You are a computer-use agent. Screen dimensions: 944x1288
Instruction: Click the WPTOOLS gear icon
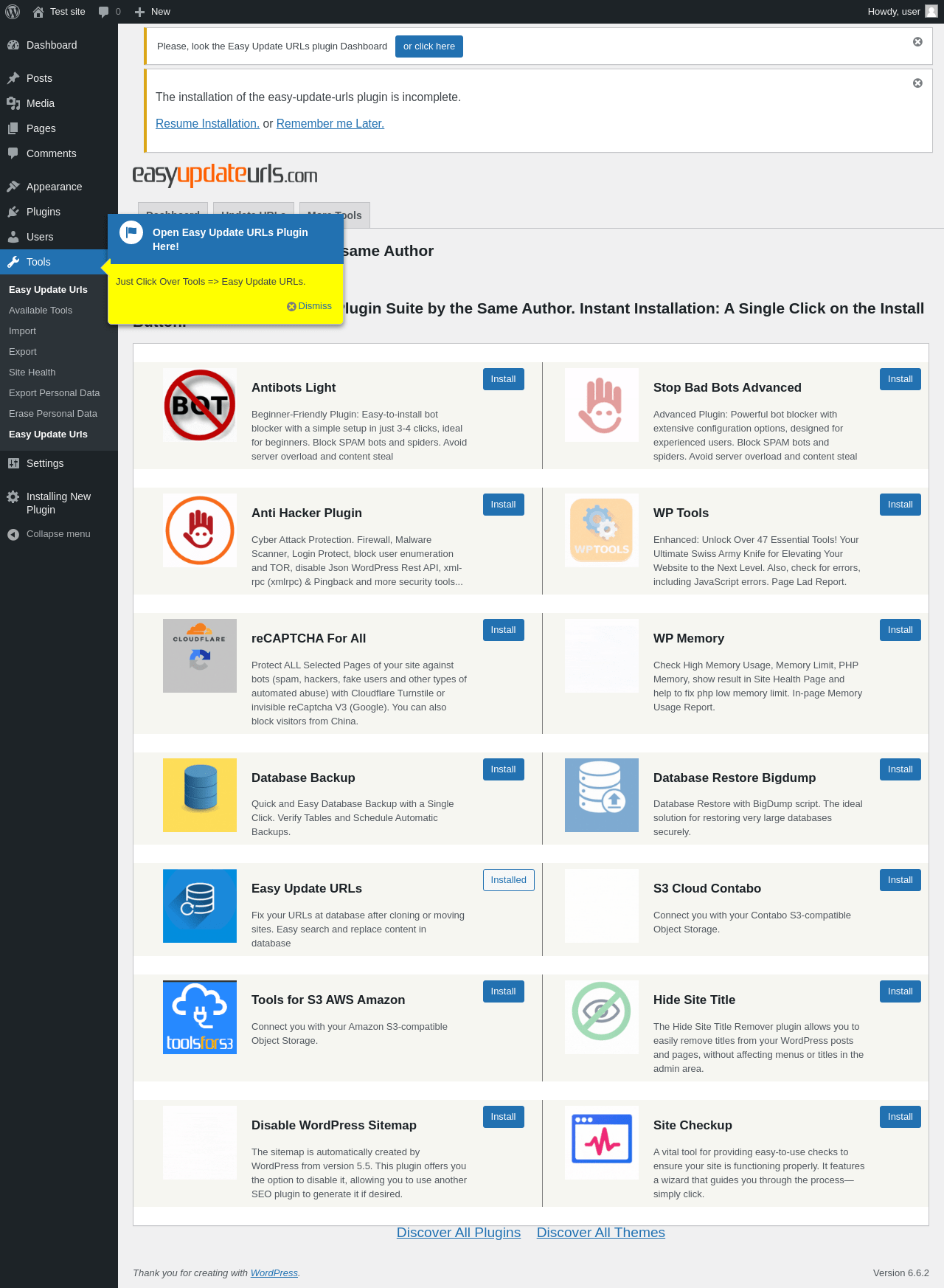(602, 530)
